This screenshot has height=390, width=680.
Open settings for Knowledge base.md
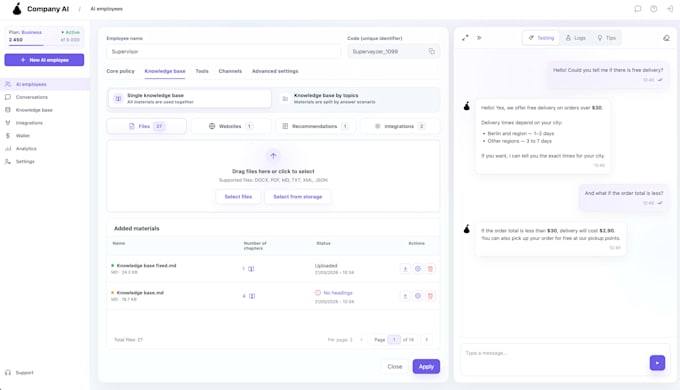pos(418,296)
